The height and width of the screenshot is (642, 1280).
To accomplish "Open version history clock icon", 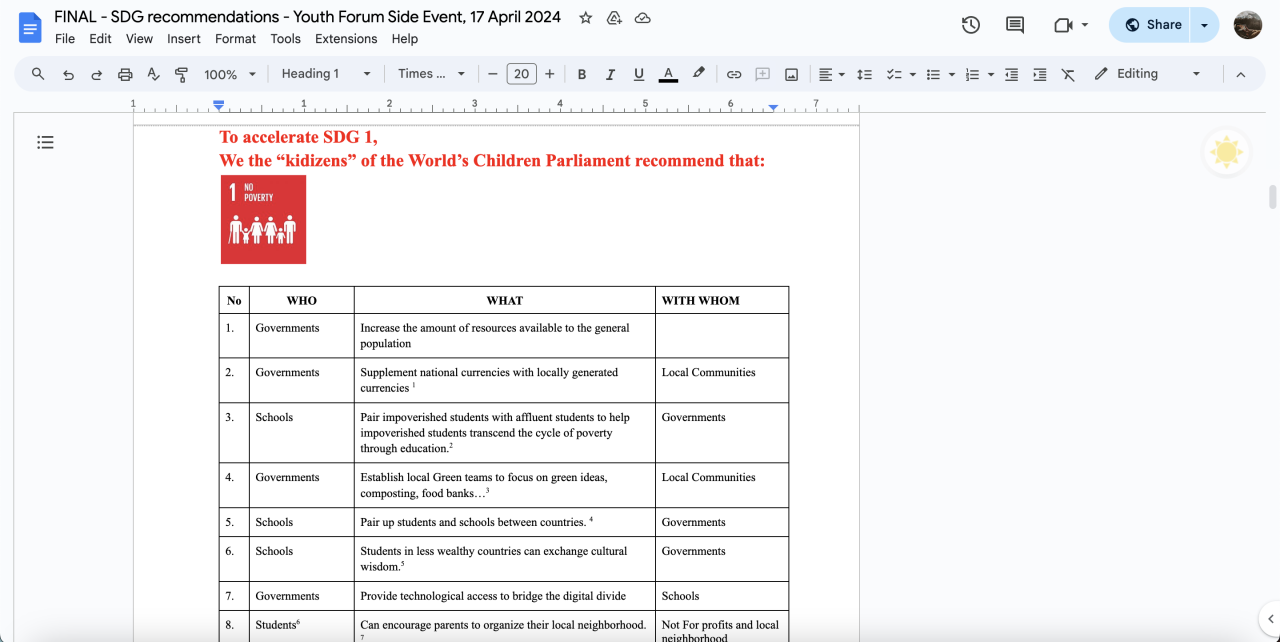I will [970, 25].
